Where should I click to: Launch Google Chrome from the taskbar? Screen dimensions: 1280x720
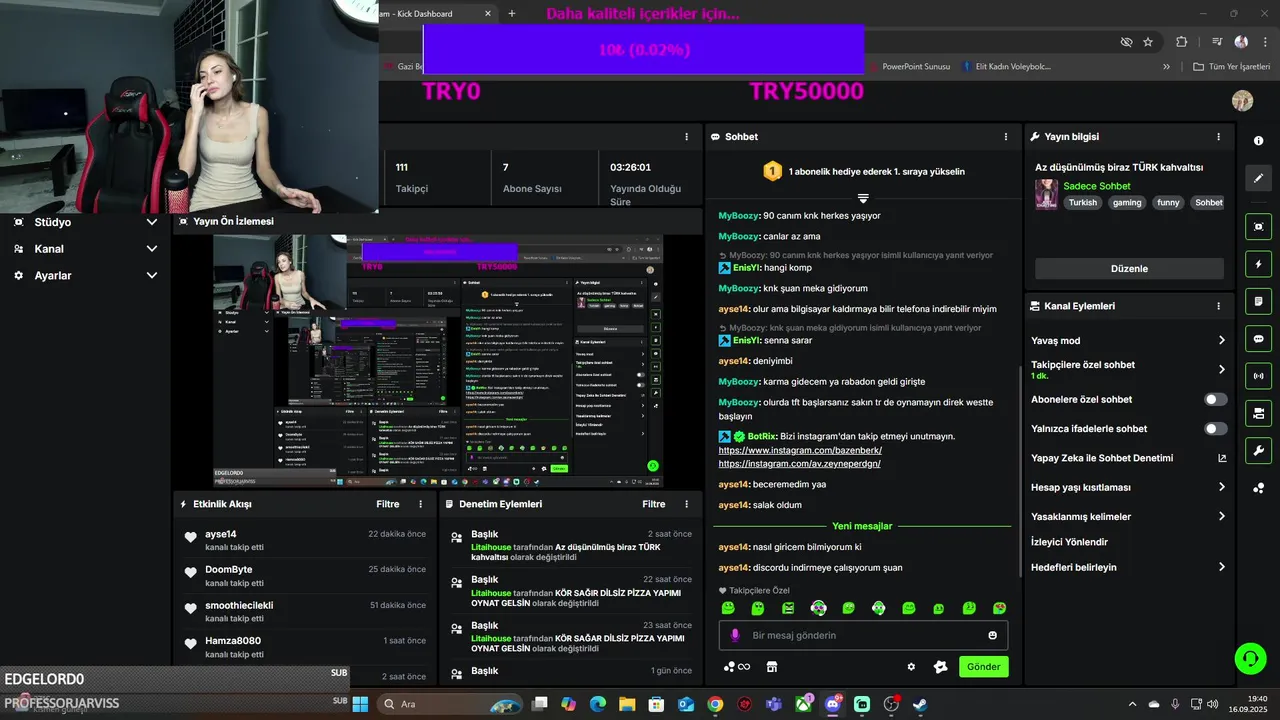click(x=715, y=704)
